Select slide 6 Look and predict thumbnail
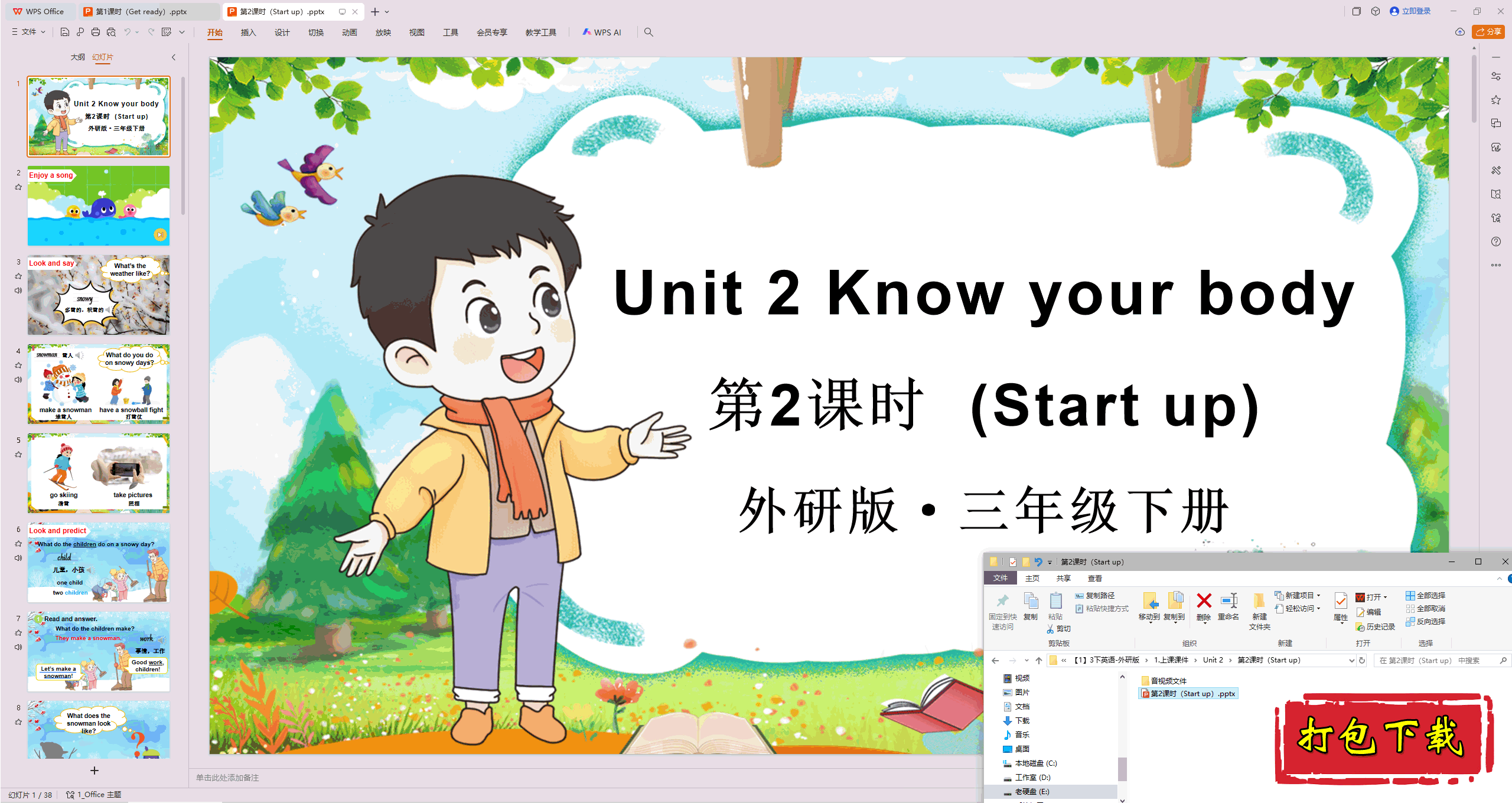Viewport: 1512px width, 803px height. [99, 563]
